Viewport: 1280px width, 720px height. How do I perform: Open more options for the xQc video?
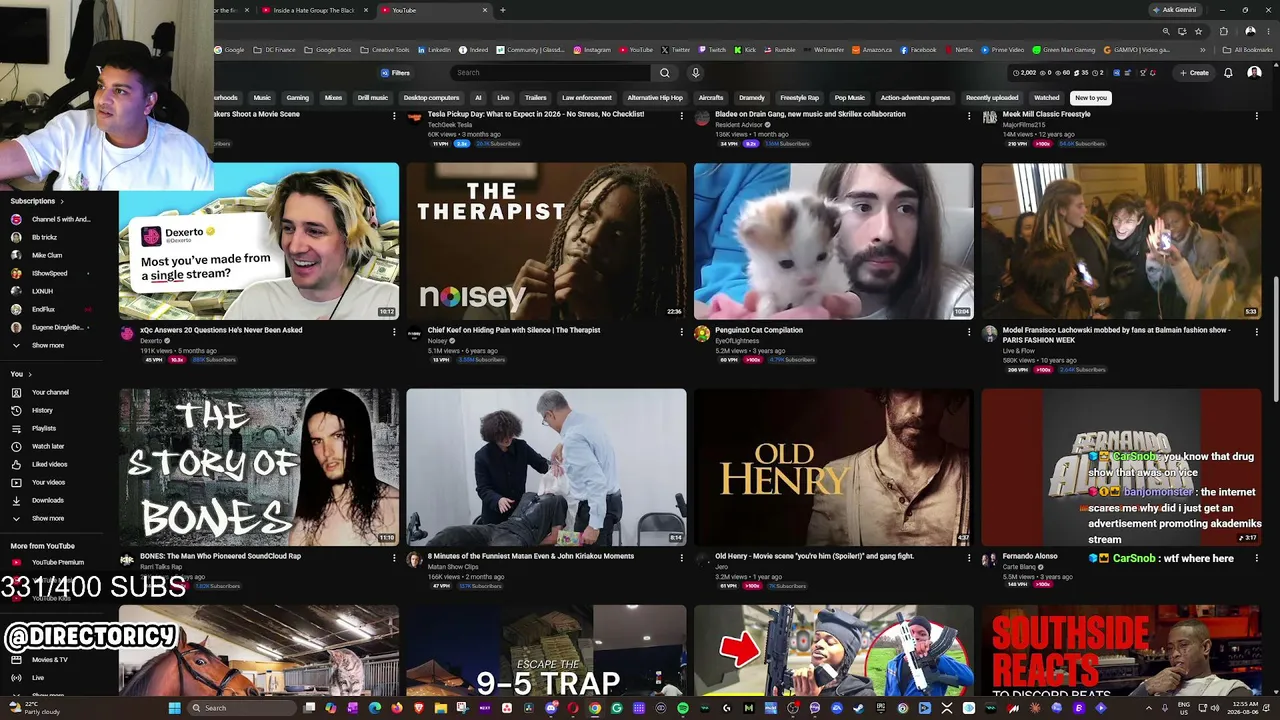394,332
